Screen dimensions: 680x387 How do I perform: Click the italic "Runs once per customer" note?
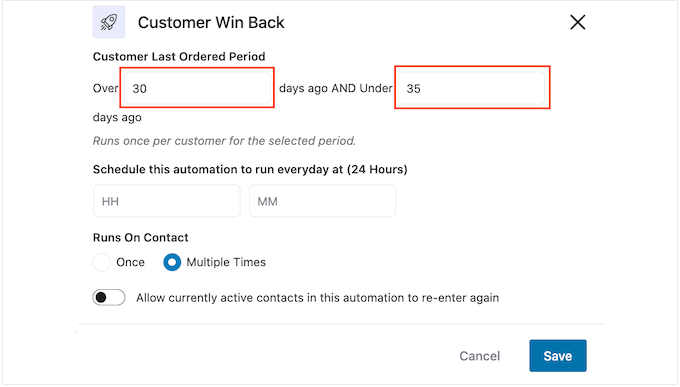point(224,141)
